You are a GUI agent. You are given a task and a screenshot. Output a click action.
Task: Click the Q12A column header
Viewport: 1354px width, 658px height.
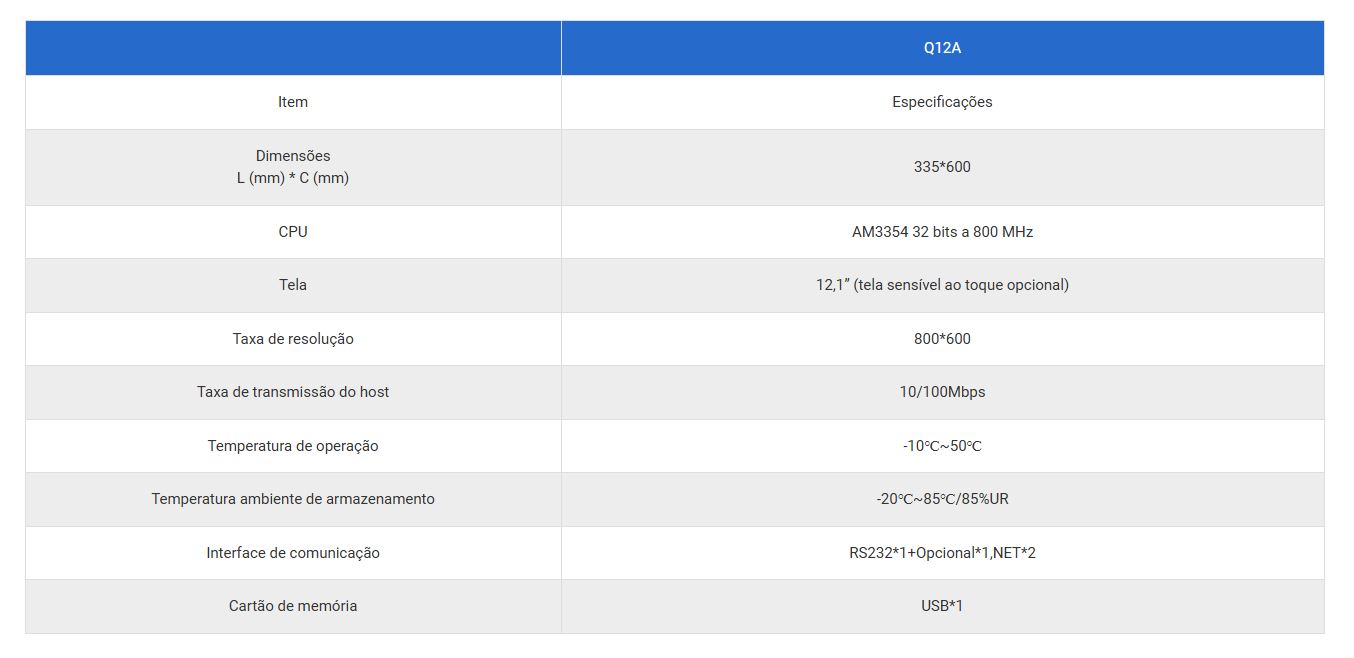tap(942, 48)
